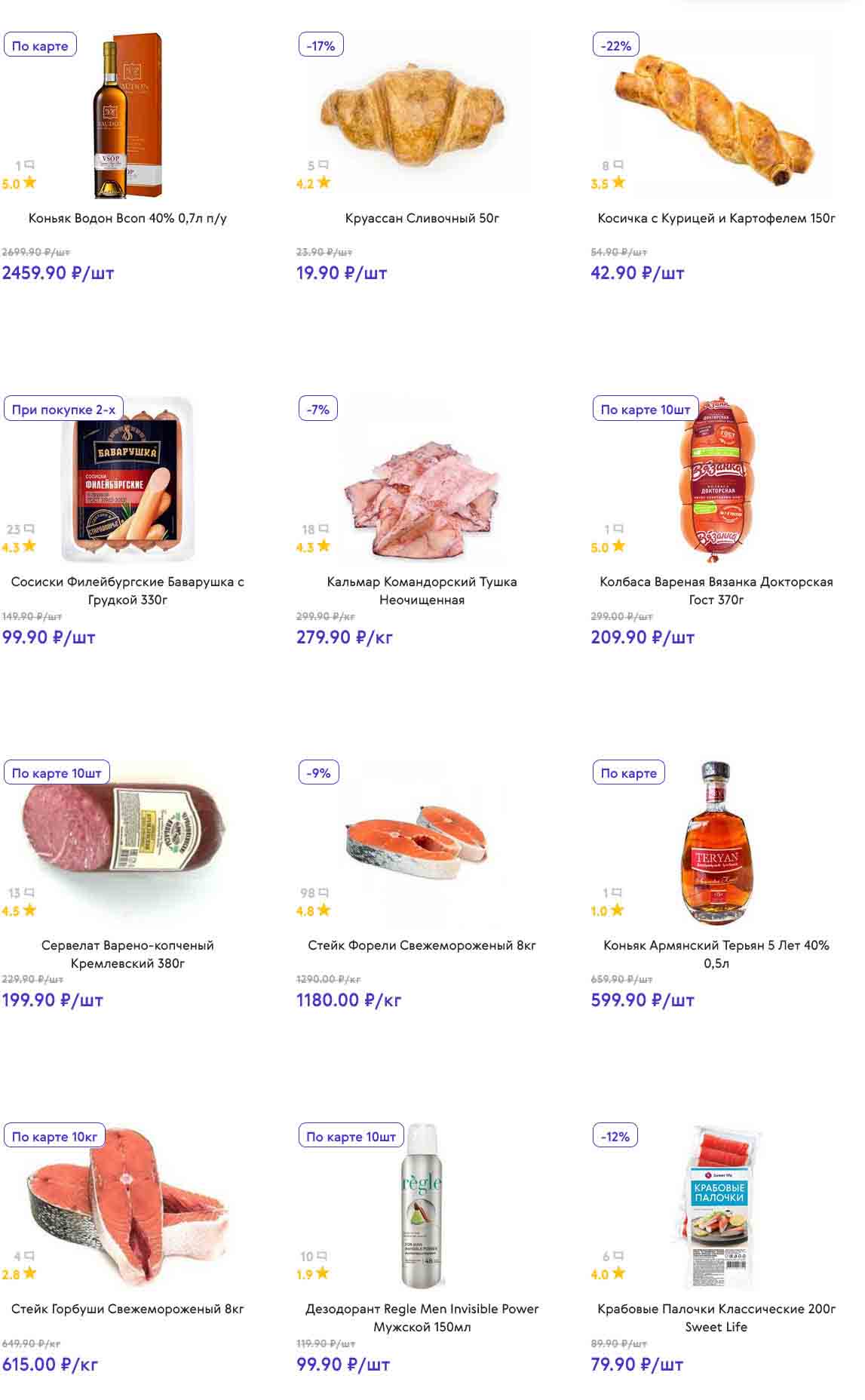The width and height of the screenshot is (865, 1400).
Task: Click the rating star on Стейк Форели
Action: coord(324,910)
